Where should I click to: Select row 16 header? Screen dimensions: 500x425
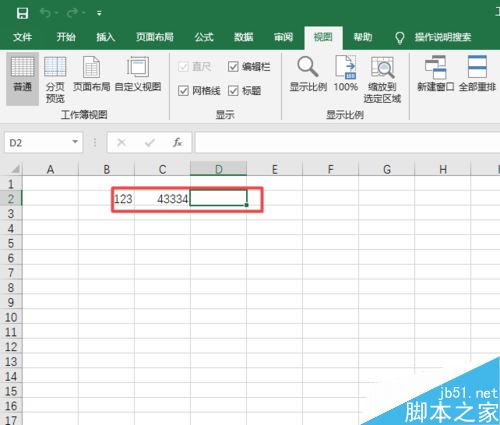[11, 406]
